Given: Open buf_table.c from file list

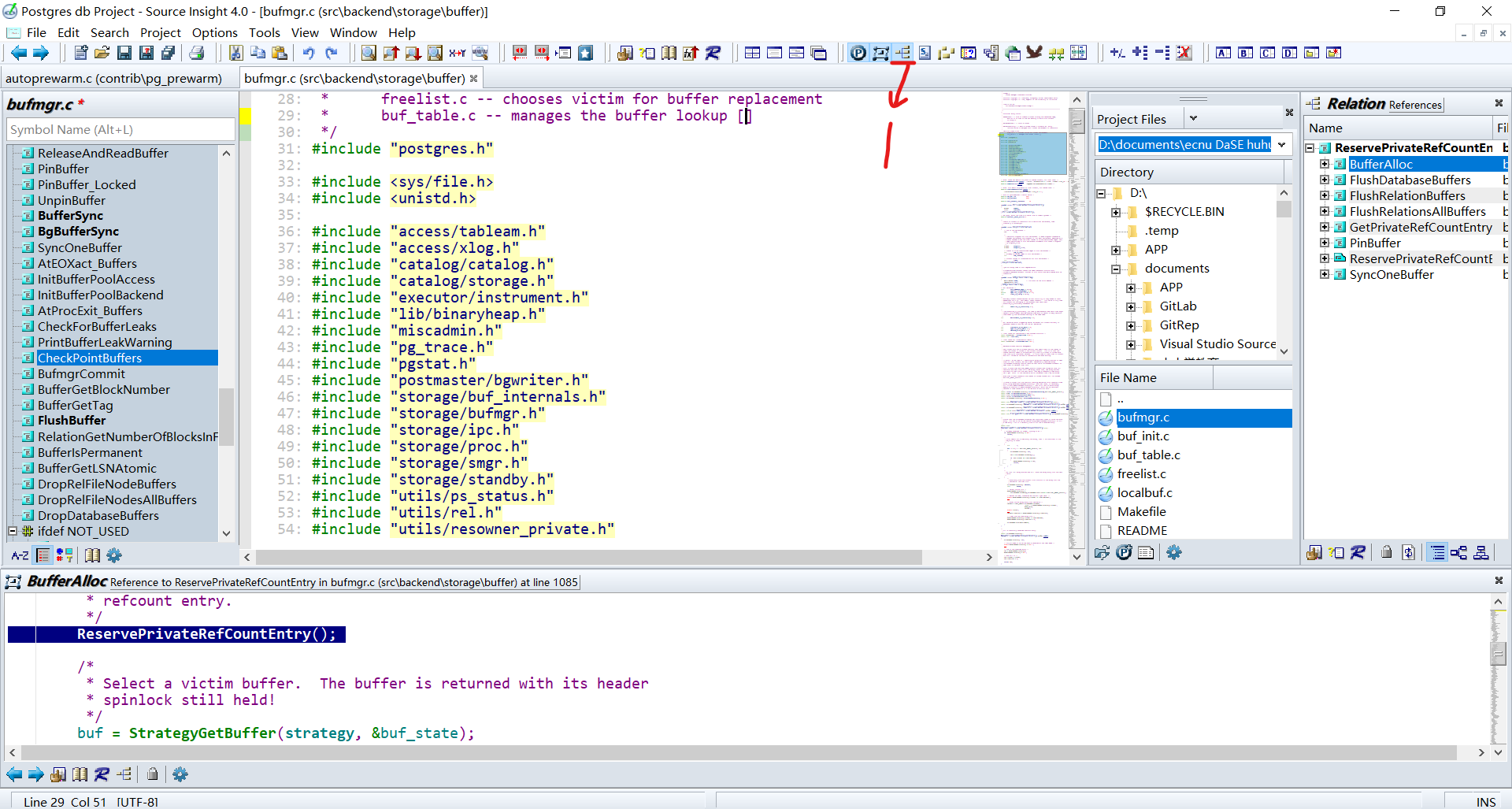Looking at the screenshot, I should click(1148, 455).
